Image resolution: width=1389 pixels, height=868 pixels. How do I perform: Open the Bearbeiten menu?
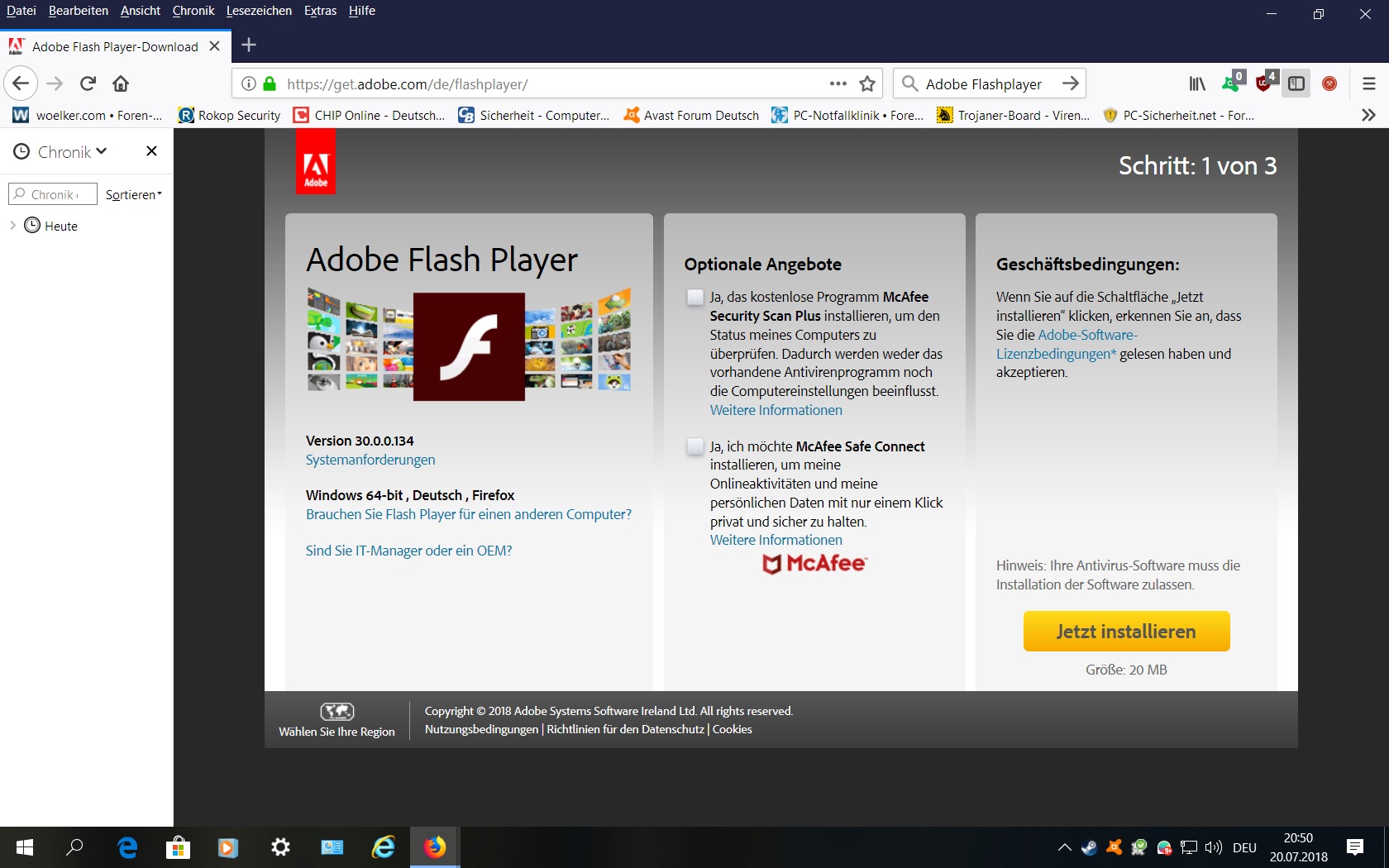pos(79,11)
